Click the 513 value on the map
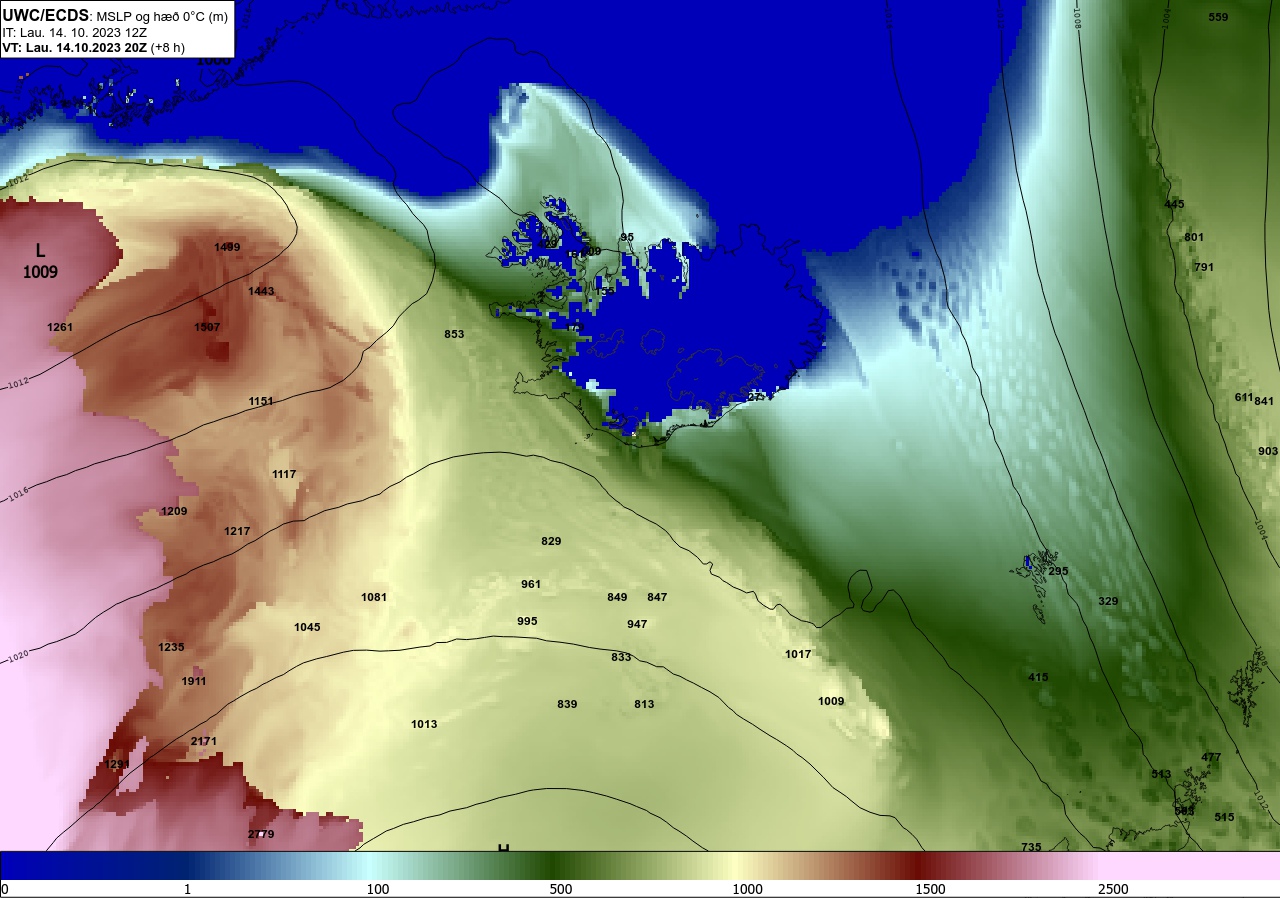1280x898 pixels. click(x=1161, y=774)
